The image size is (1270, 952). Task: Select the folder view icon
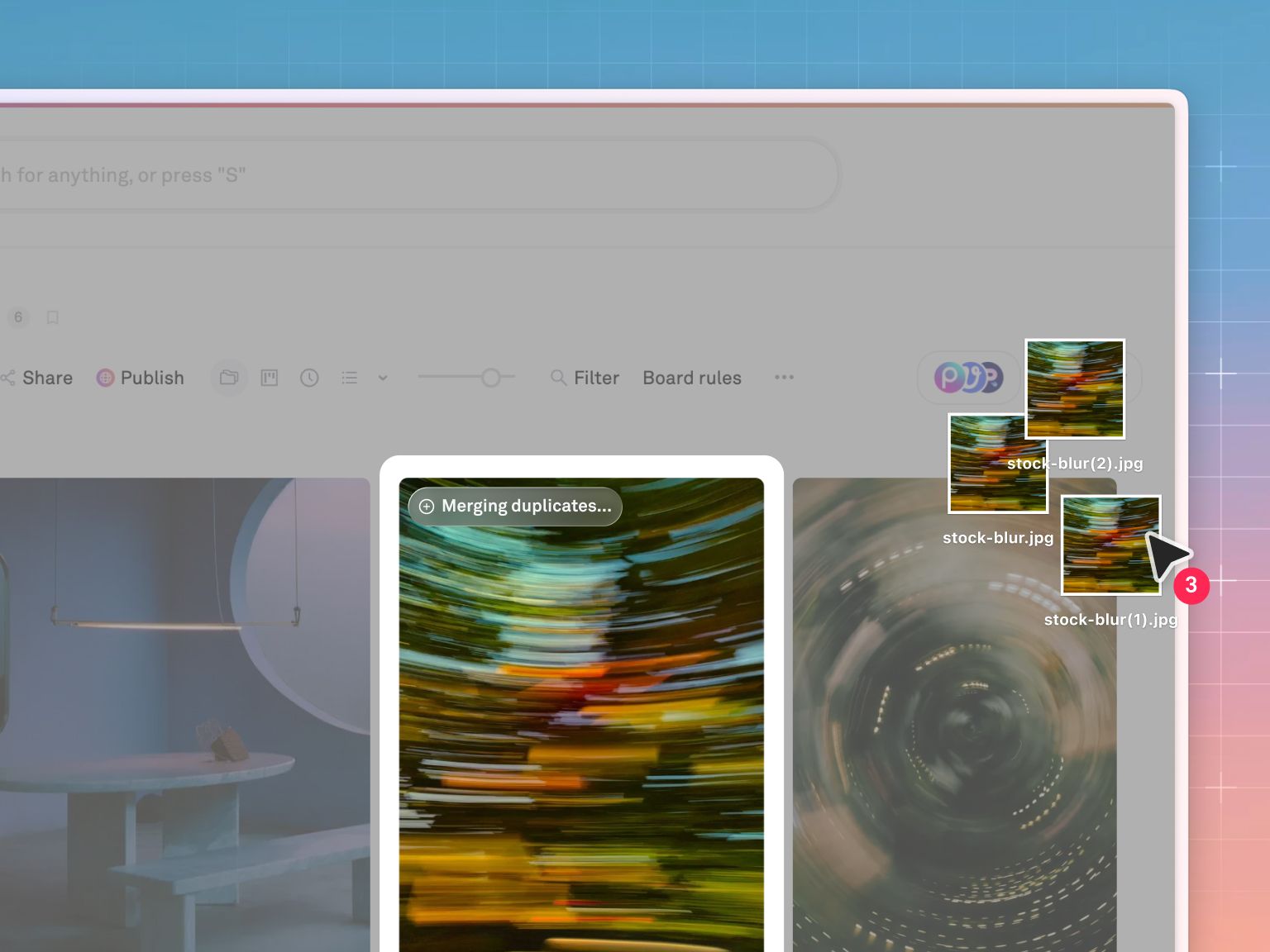[229, 378]
